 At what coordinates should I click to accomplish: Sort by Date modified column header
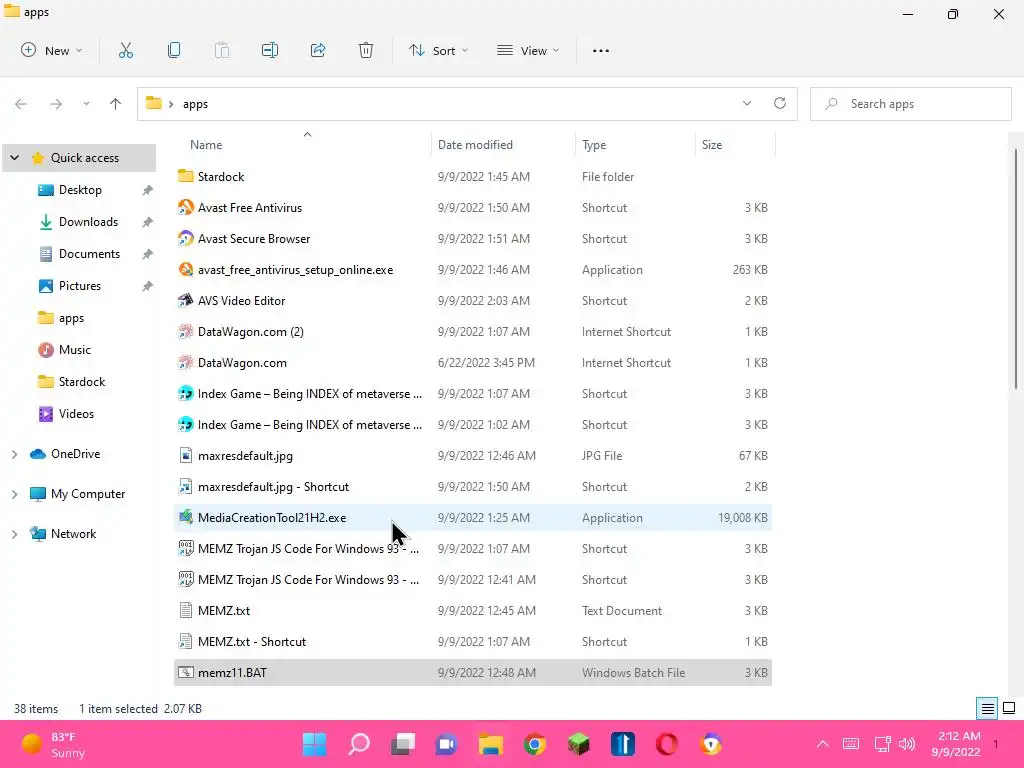504,144
